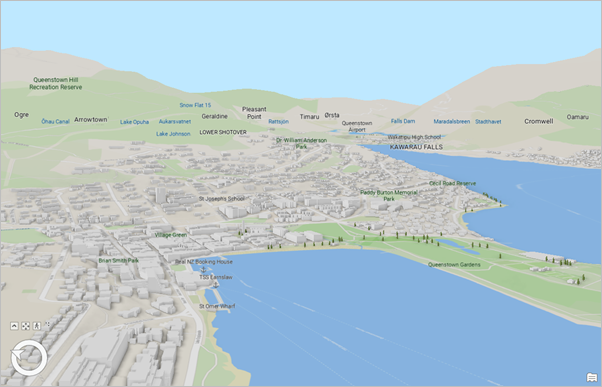Click the Ōhau Canal label
Image resolution: width=602 pixels, height=387 pixels.
[x=56, y=121]
